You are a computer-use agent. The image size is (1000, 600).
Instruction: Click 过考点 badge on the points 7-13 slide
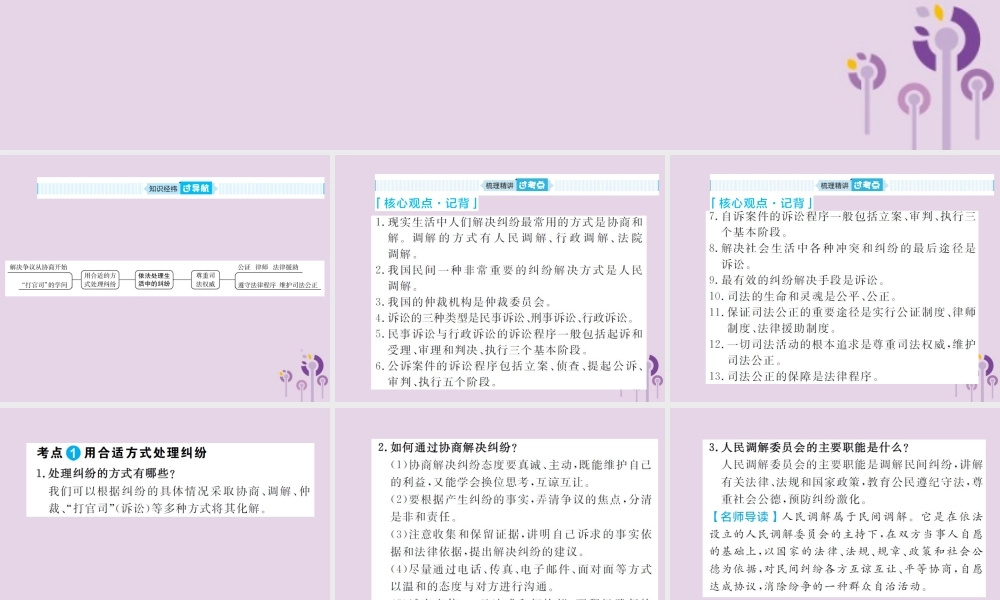(x=867, y=185)
